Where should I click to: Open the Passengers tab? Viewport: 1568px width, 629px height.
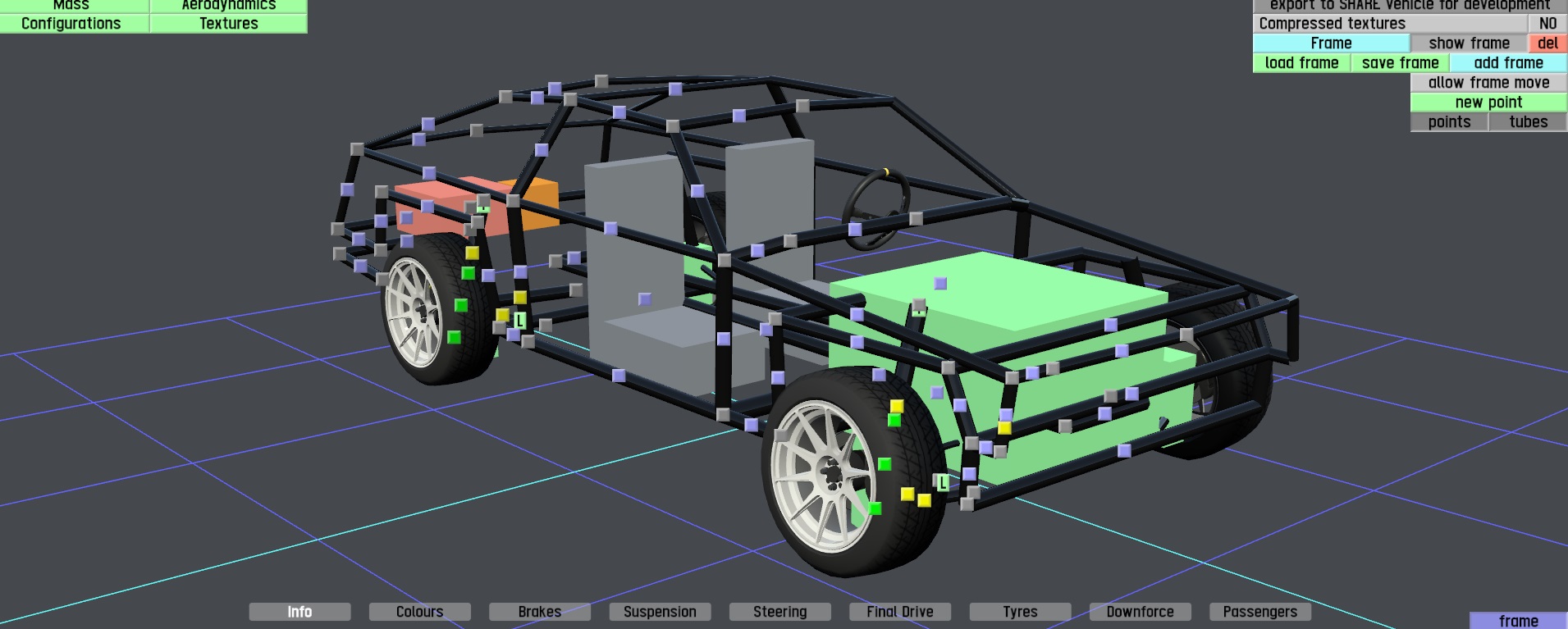(1259, 612)
